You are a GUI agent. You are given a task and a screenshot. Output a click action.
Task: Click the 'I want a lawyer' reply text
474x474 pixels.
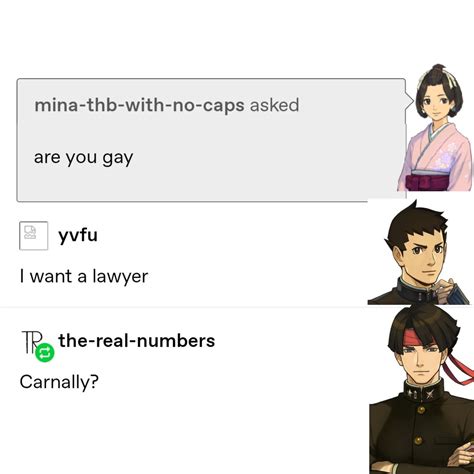point(84,277)
